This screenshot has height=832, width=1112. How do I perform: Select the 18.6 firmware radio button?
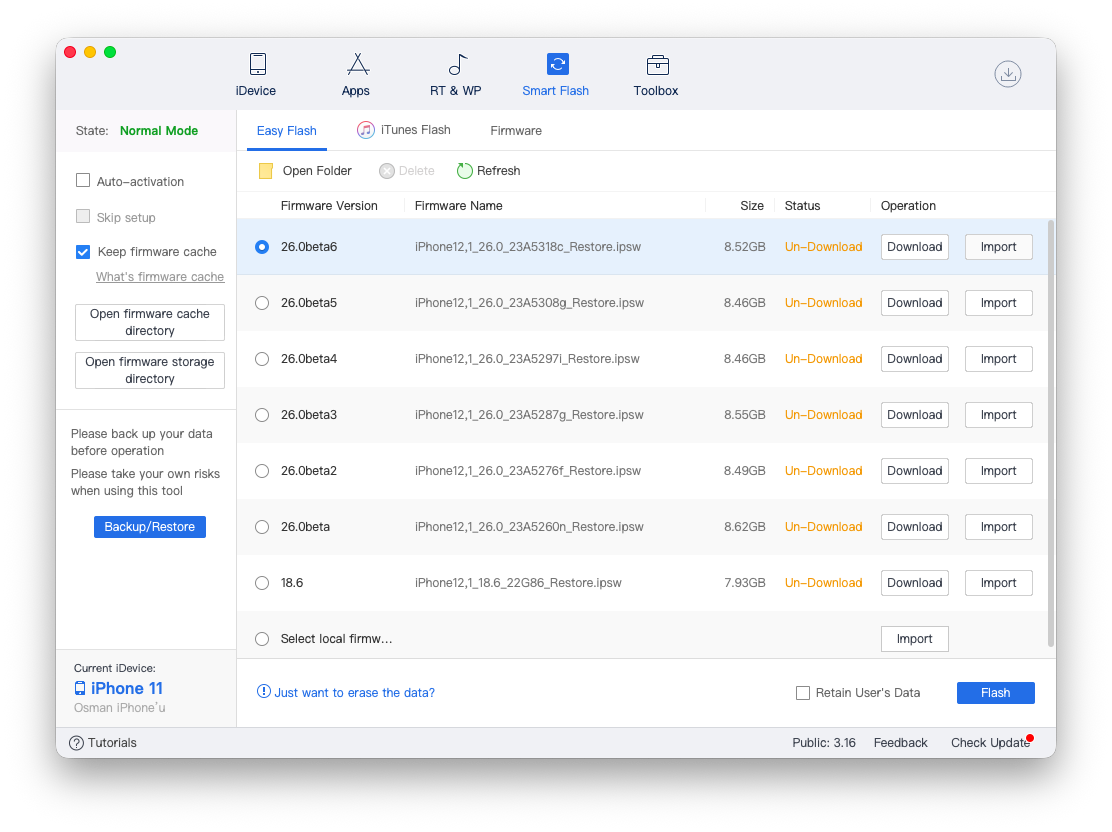[262, 583]
